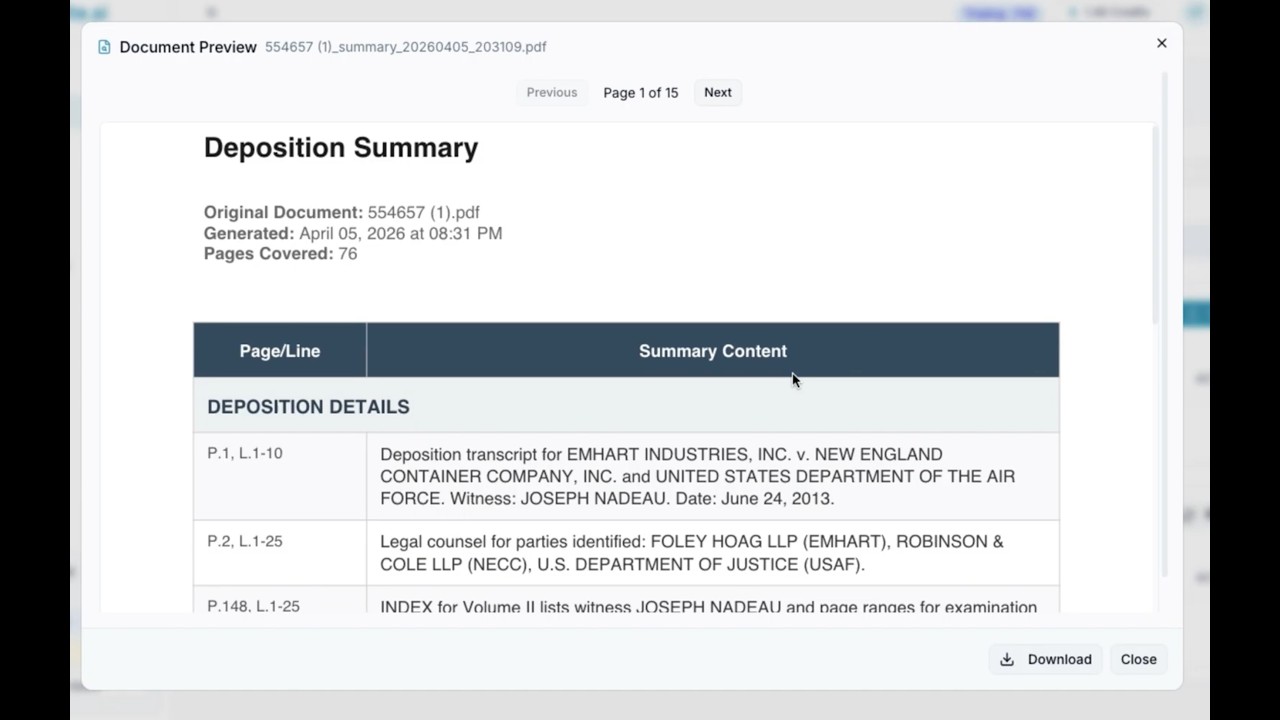1280x720 pixels.
Task: Click the INDEX for Volume II summary text
Action: tap(708, 606)
